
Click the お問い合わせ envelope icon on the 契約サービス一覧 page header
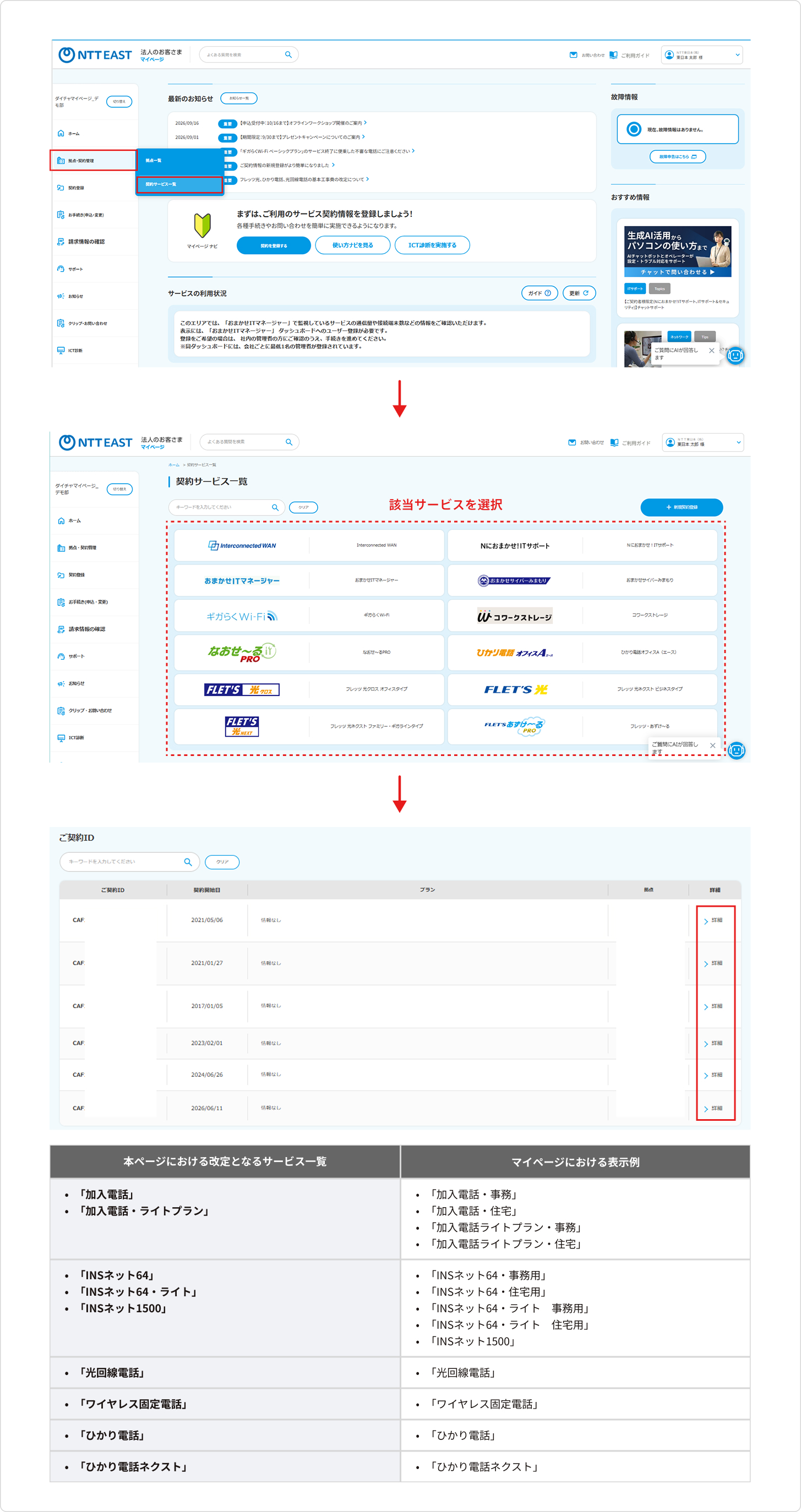[572, 442]
